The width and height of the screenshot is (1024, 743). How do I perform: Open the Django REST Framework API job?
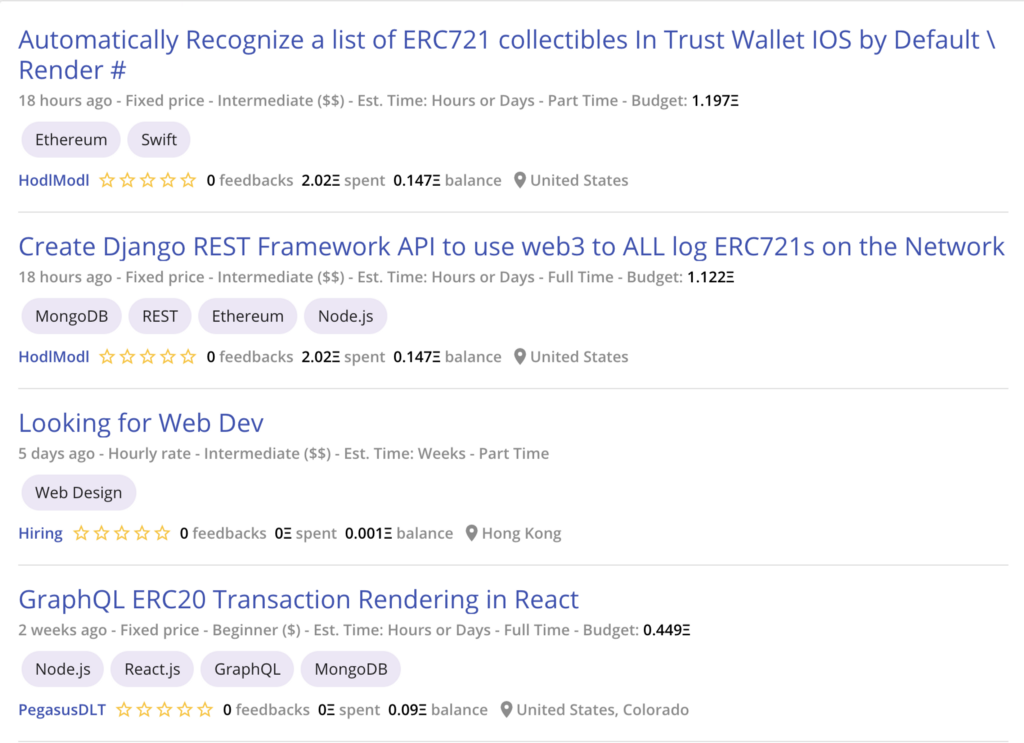[511, 247]
